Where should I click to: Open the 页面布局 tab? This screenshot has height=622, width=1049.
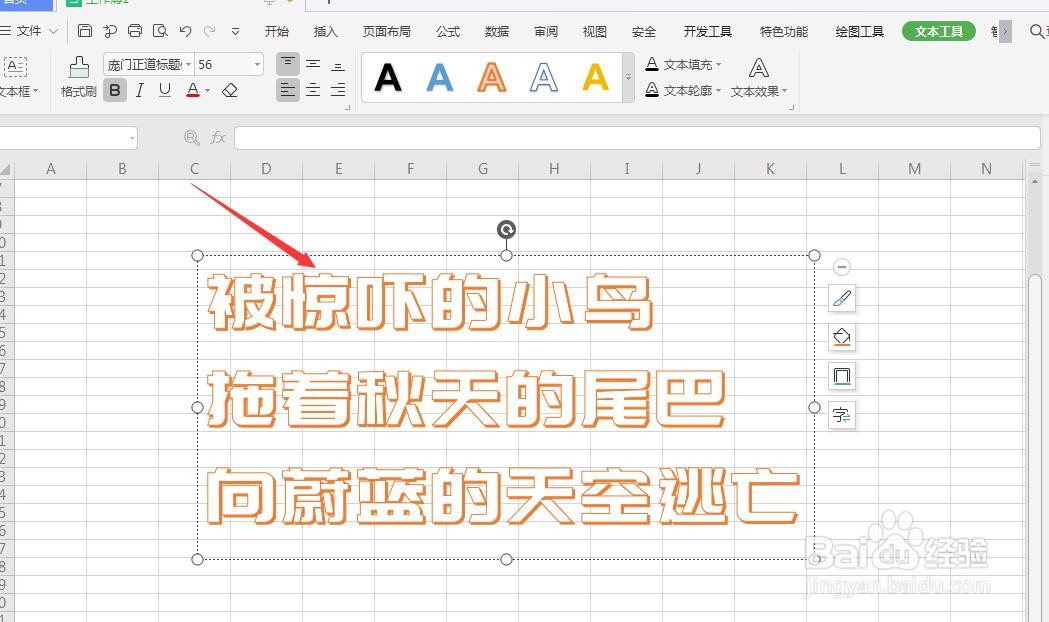(x=386, y=31)
